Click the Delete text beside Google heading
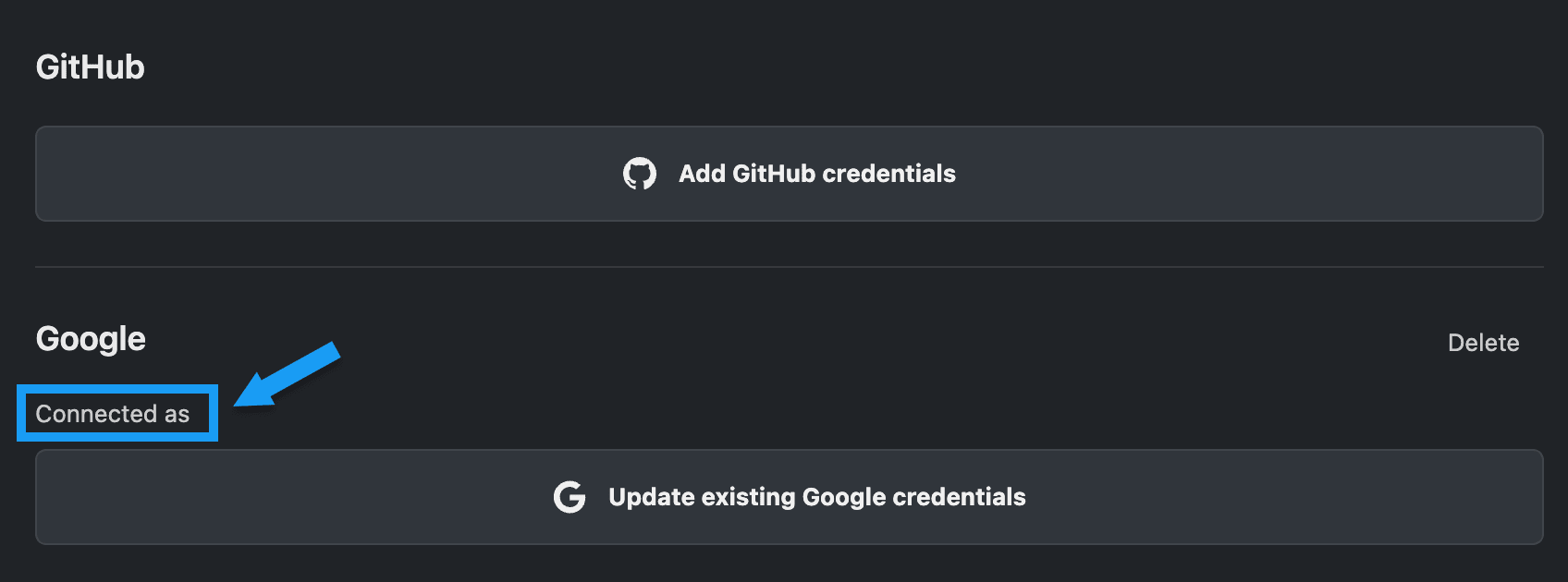The height and width of the screenshot is (582, 1568). [1483, 343]
